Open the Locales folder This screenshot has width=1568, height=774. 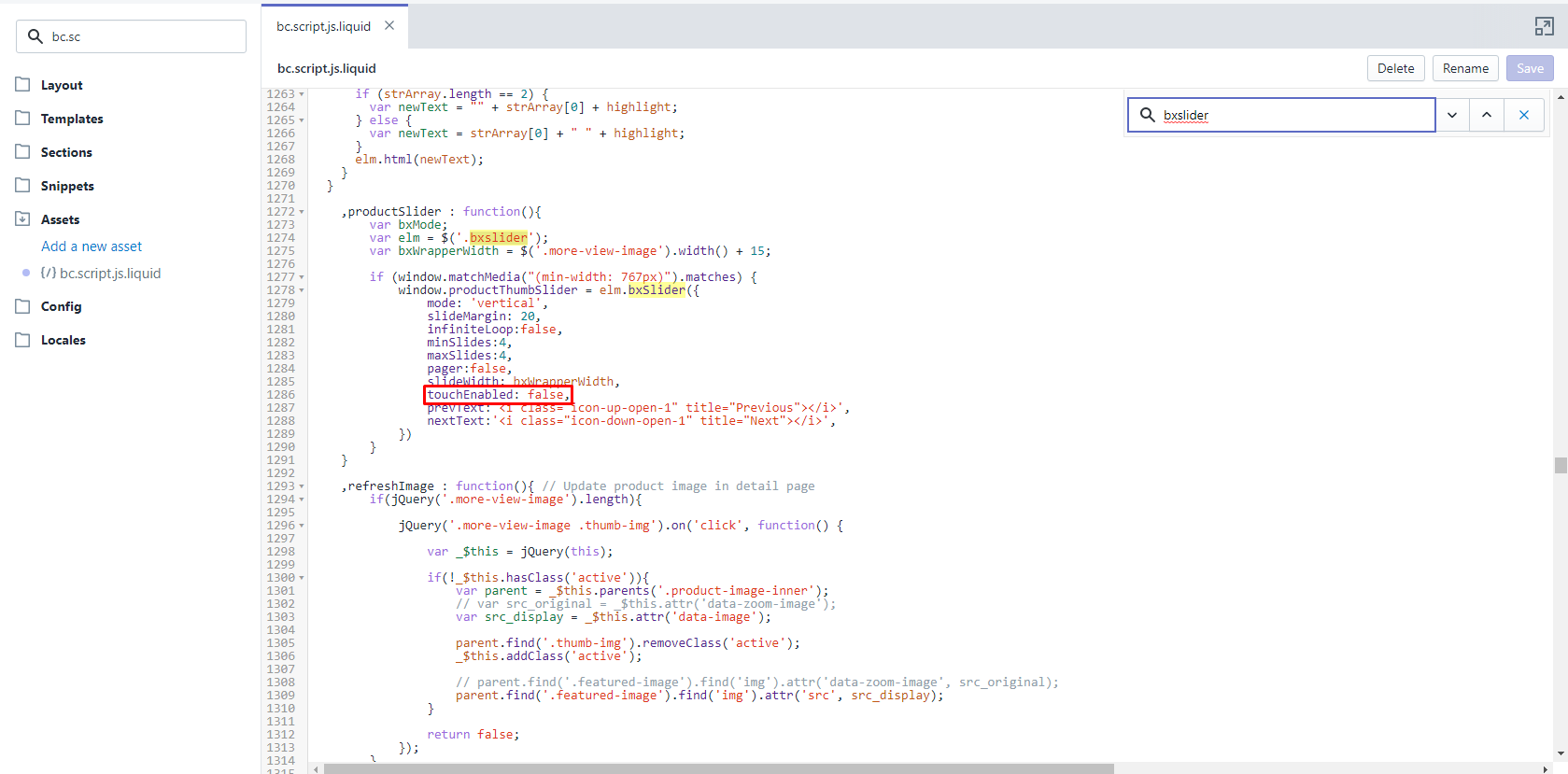(64, 340)
